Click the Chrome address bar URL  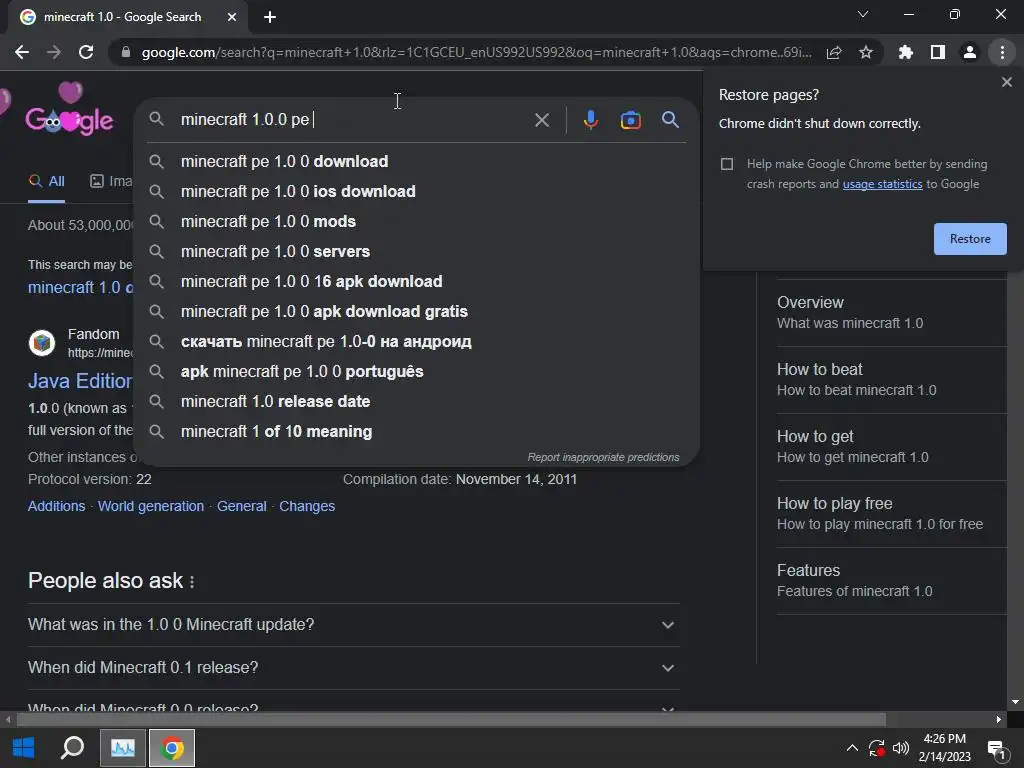477,52
